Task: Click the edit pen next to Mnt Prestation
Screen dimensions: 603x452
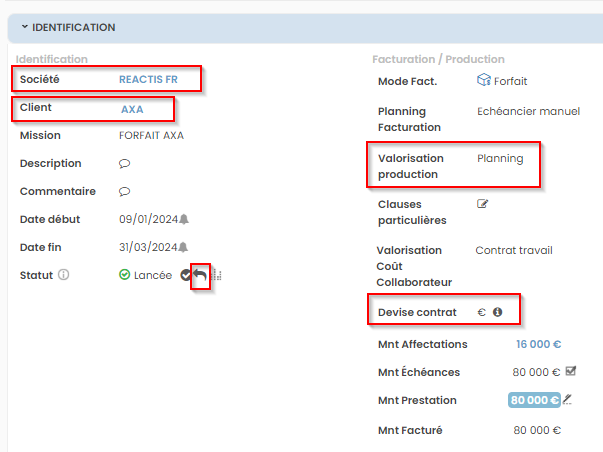Action: (567, 400)
